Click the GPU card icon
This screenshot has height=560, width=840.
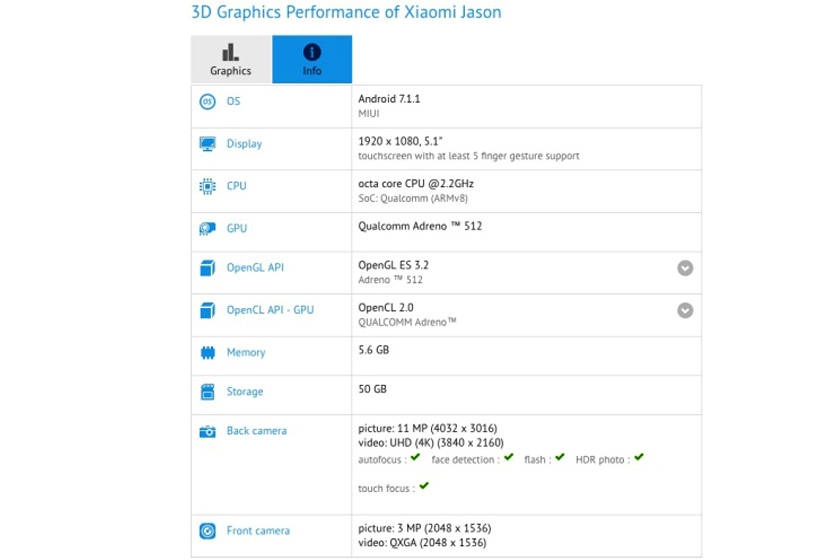pos(207,229)
